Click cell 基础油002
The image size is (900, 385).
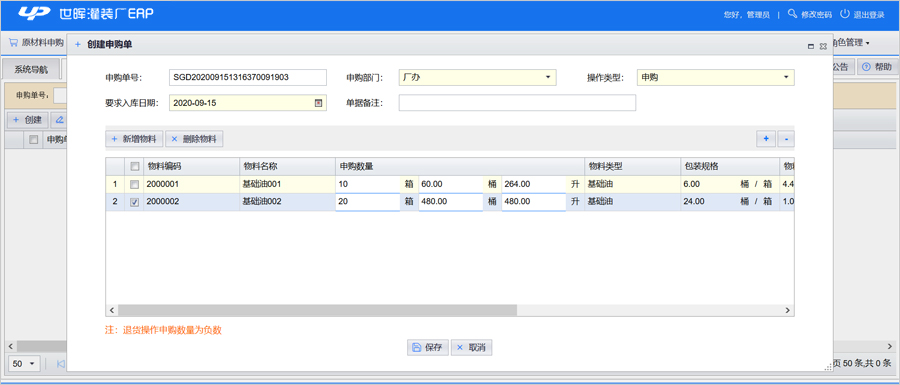287,202
